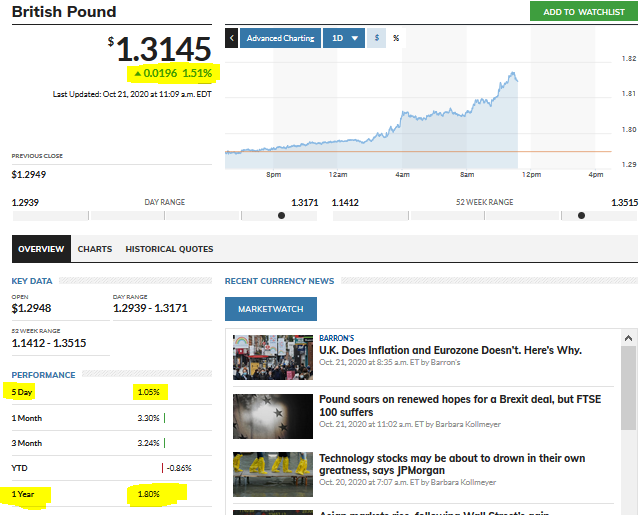Click the day range low value 1.2939
Screen dimensions: 643x515
[25, 203]
